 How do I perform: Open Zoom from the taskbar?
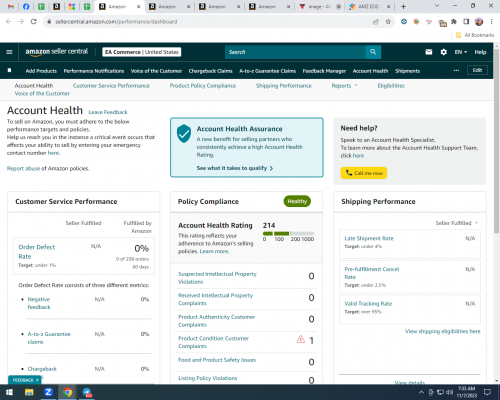[x=48, y=392]
